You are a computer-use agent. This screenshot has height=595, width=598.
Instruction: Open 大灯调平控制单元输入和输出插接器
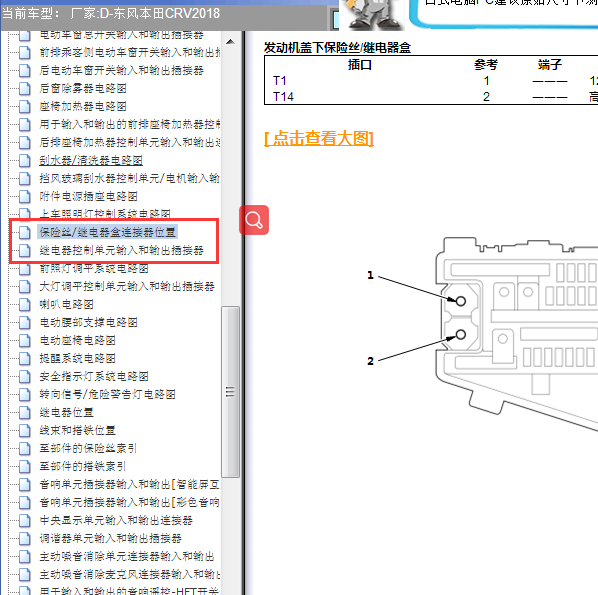tap(127, 286)
